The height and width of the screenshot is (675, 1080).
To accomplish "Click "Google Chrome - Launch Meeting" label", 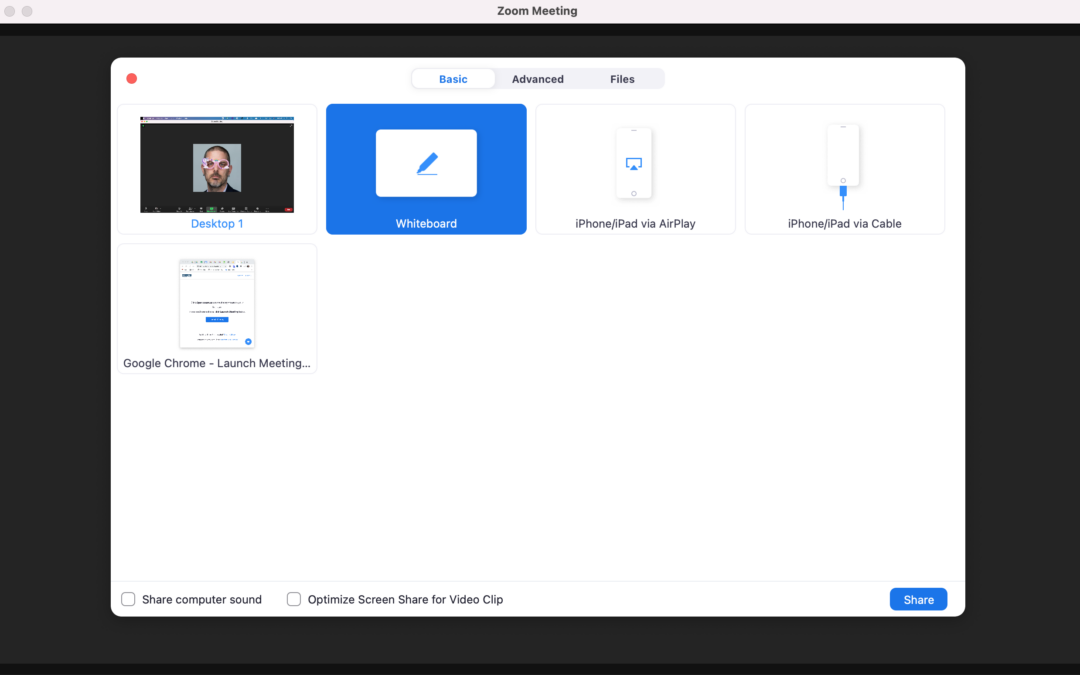I will click(x=217, y=364).
